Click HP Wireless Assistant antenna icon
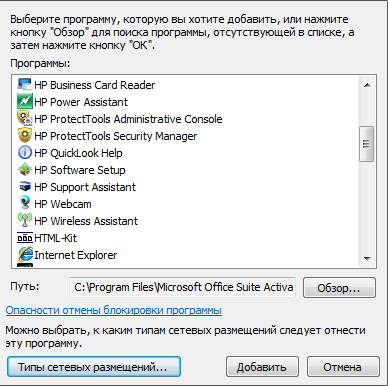This screenshot has height=386, width=388. pyautogui.click(x=25, y=221)
